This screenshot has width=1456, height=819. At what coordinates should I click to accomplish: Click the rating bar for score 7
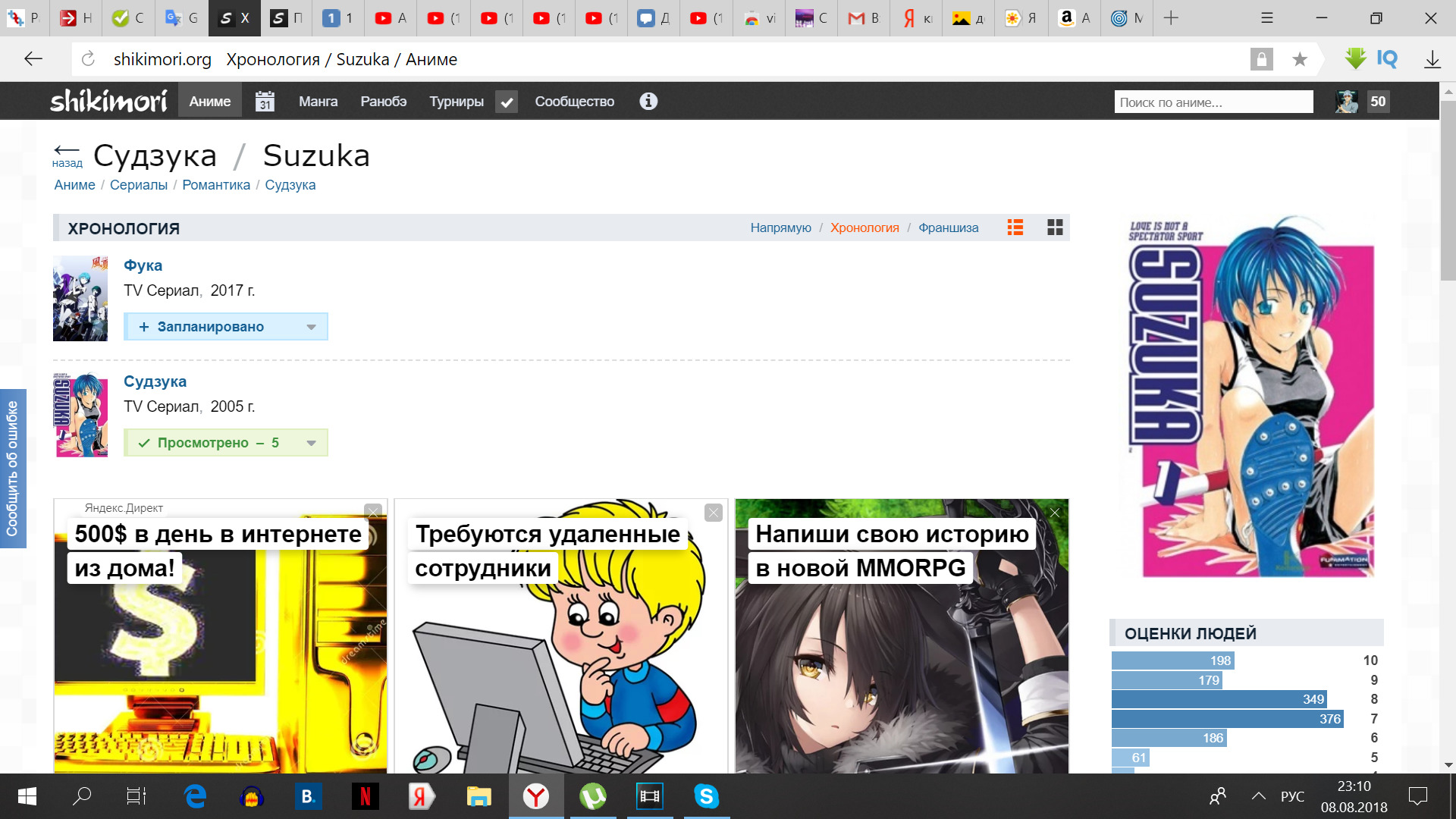1227,719
